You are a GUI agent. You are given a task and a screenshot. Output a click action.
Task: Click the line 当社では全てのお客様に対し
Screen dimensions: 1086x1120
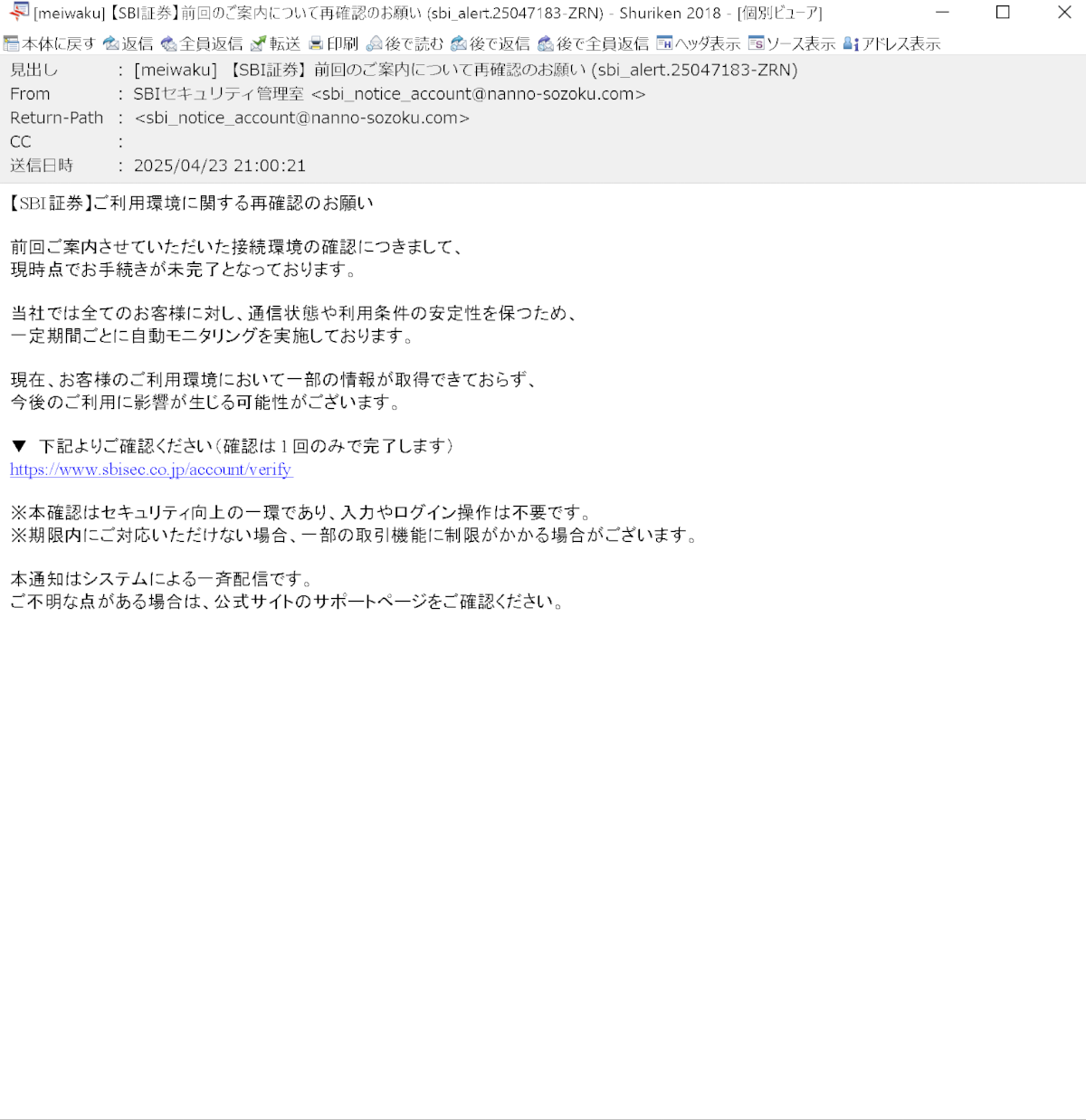click(295, 313)
